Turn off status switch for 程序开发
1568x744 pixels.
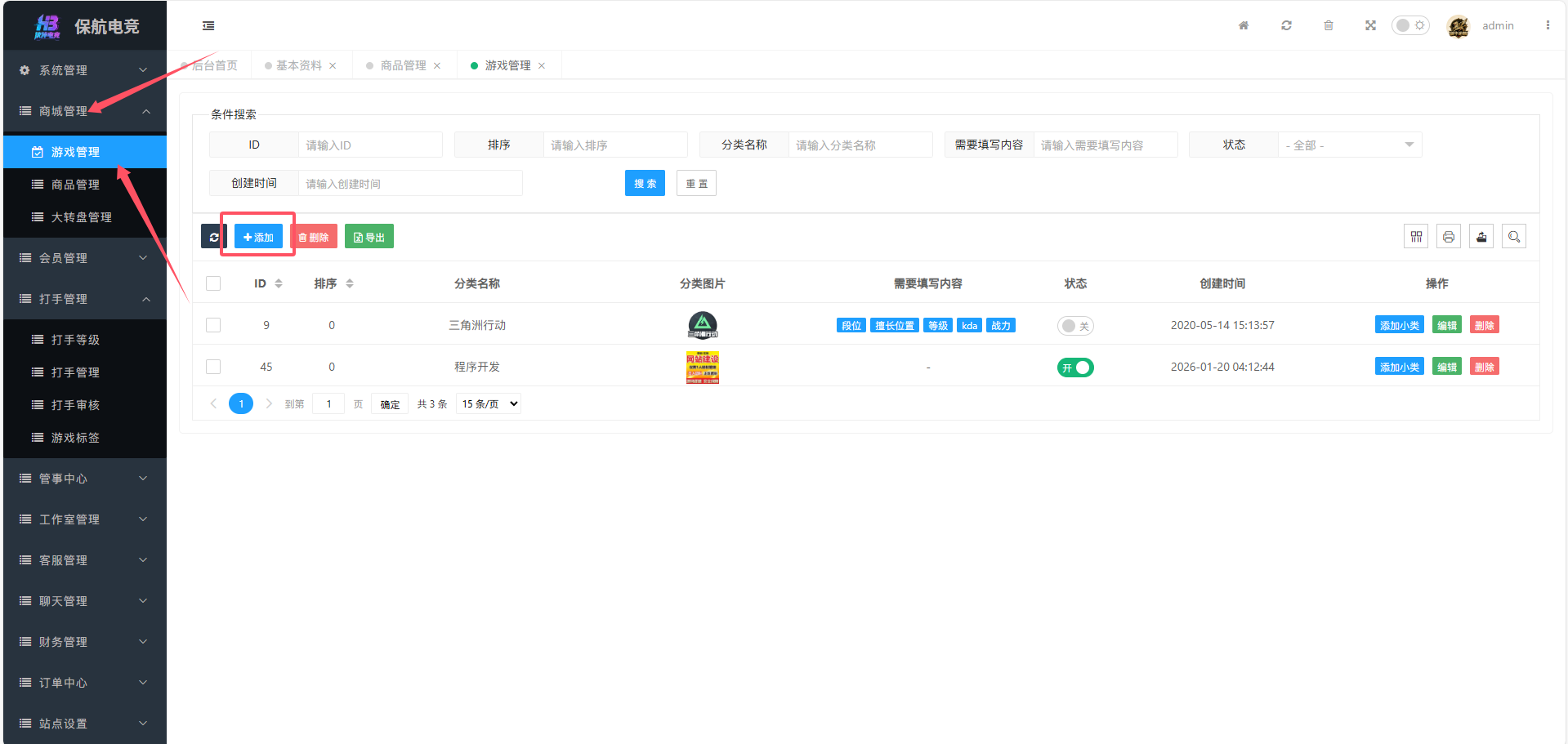click(x=1074, y=368)
